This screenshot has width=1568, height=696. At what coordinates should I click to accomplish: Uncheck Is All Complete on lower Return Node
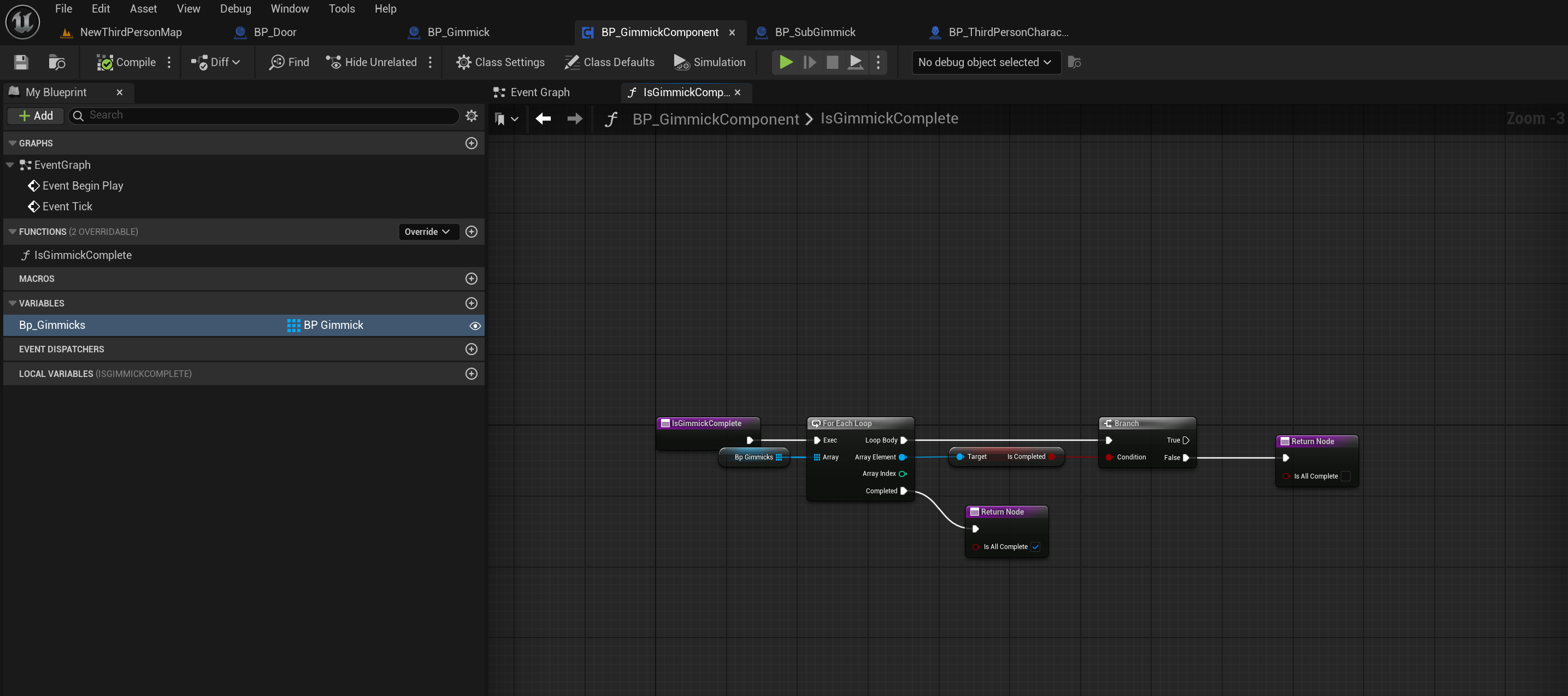coord(1035,547)
